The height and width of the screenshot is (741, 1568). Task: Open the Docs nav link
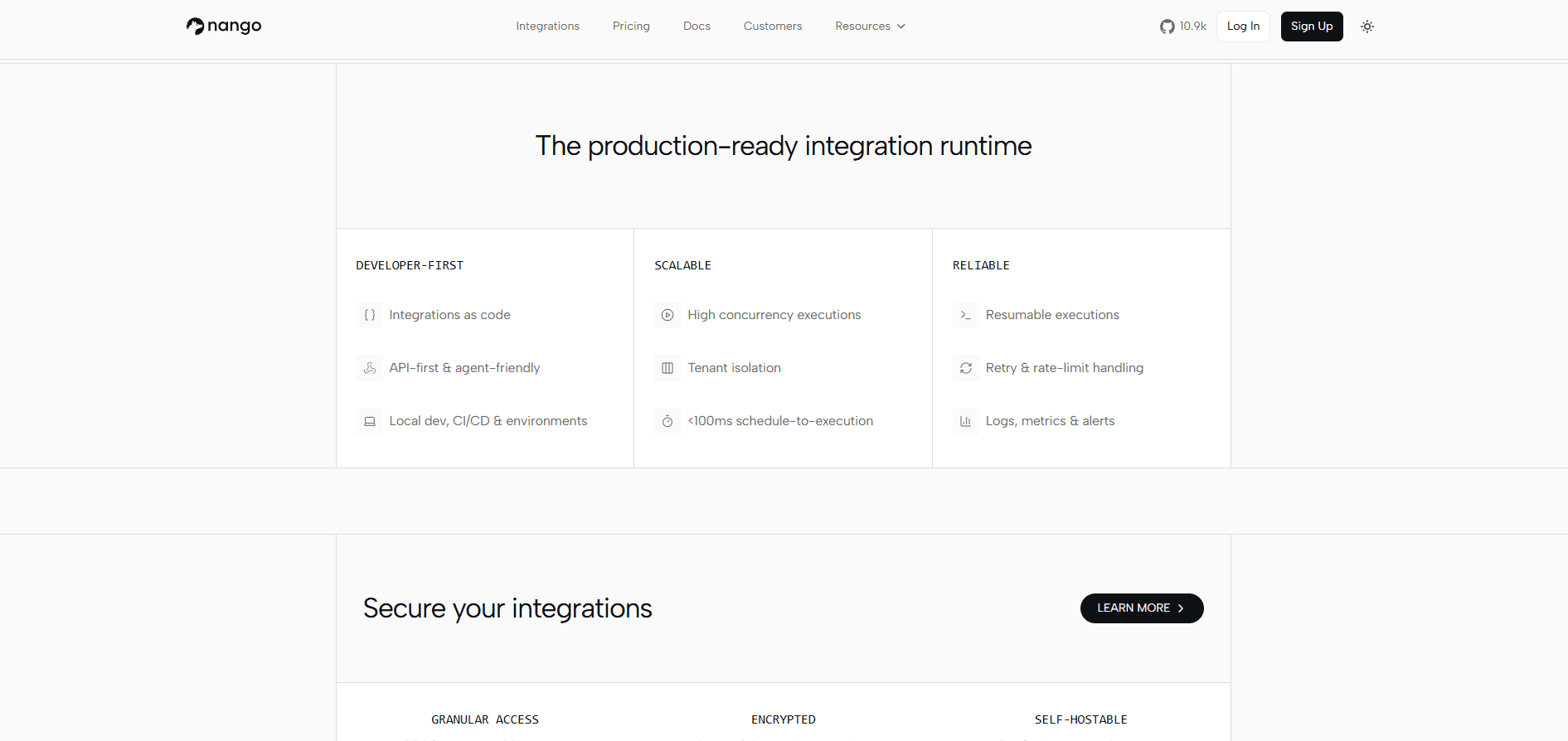click(697, 27)
